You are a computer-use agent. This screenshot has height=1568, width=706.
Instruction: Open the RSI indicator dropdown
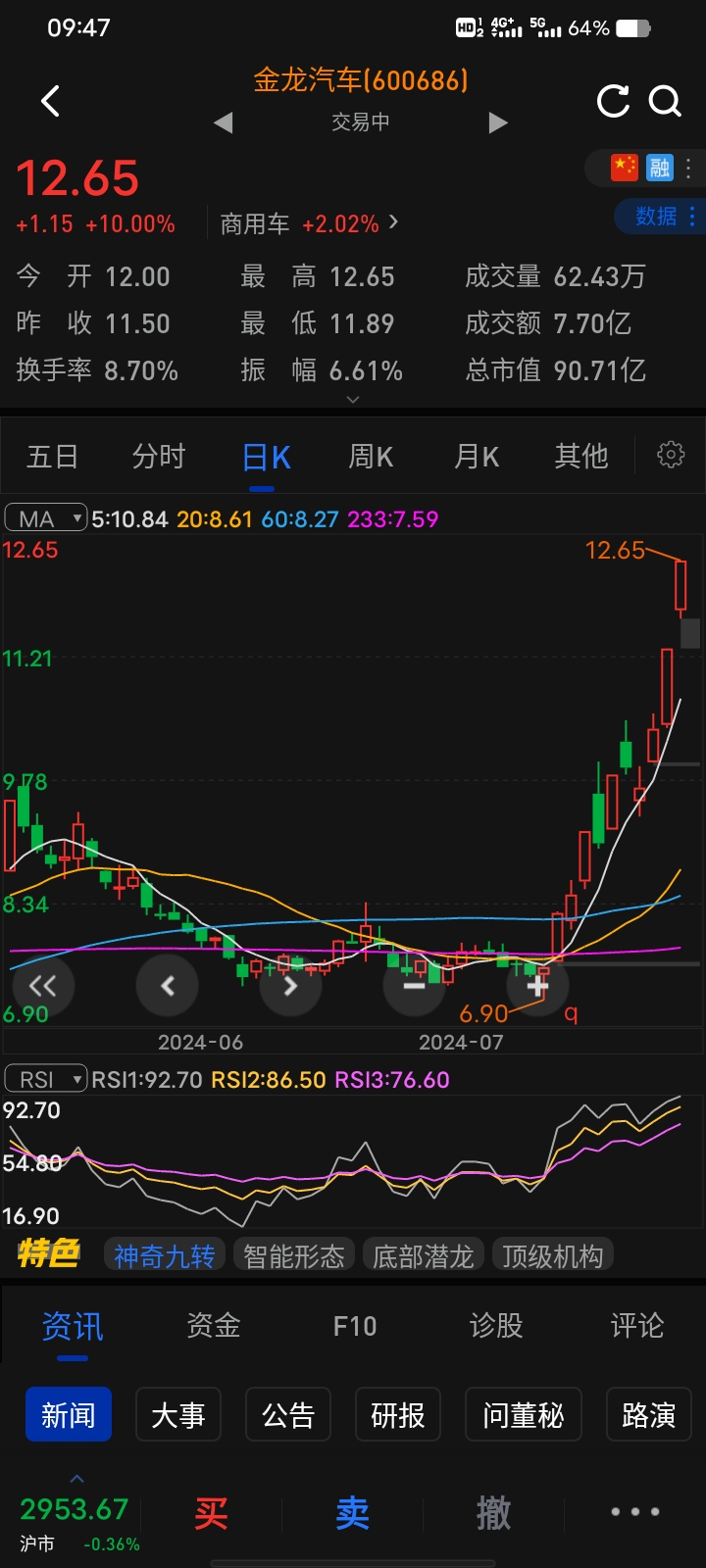click(x=46, y=1079)
